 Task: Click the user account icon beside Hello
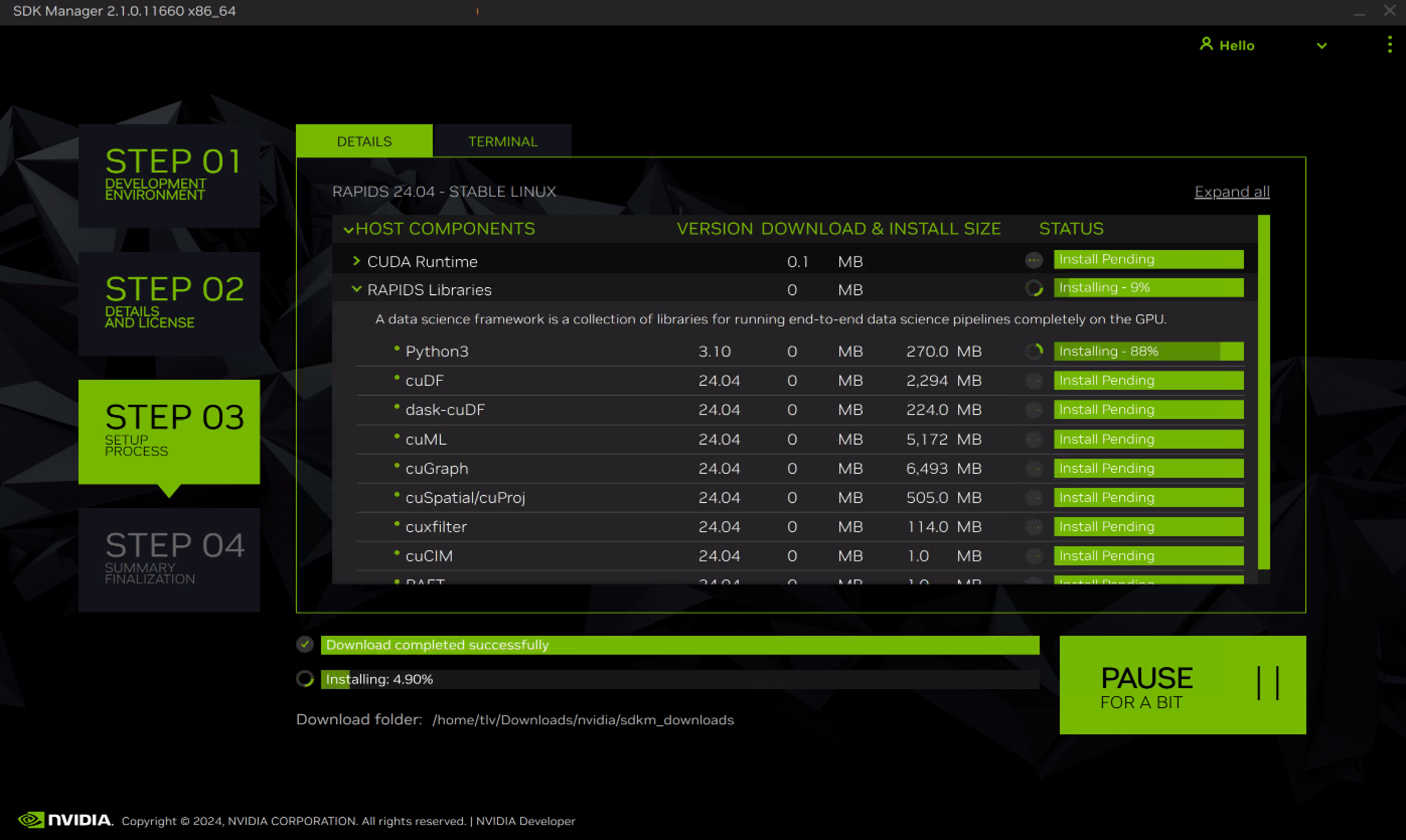[1206, 44]
